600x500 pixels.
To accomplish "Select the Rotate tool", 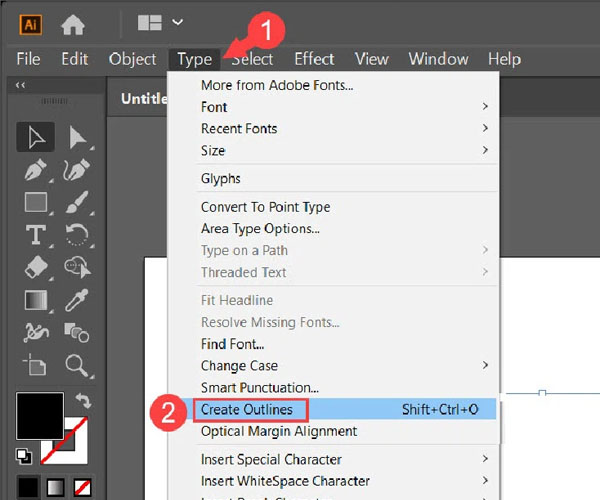I will (77, 235).
